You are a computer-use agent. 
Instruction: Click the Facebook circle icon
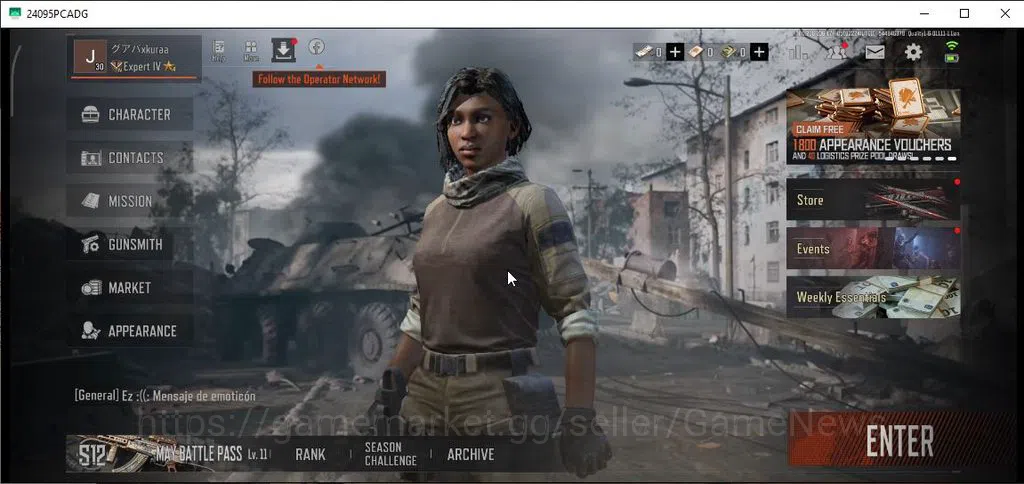[317, 47]
